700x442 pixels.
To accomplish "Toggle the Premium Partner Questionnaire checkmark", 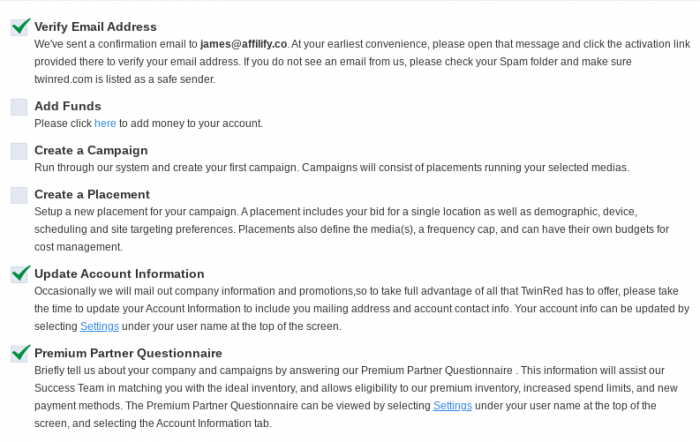I will coord(19,353).
